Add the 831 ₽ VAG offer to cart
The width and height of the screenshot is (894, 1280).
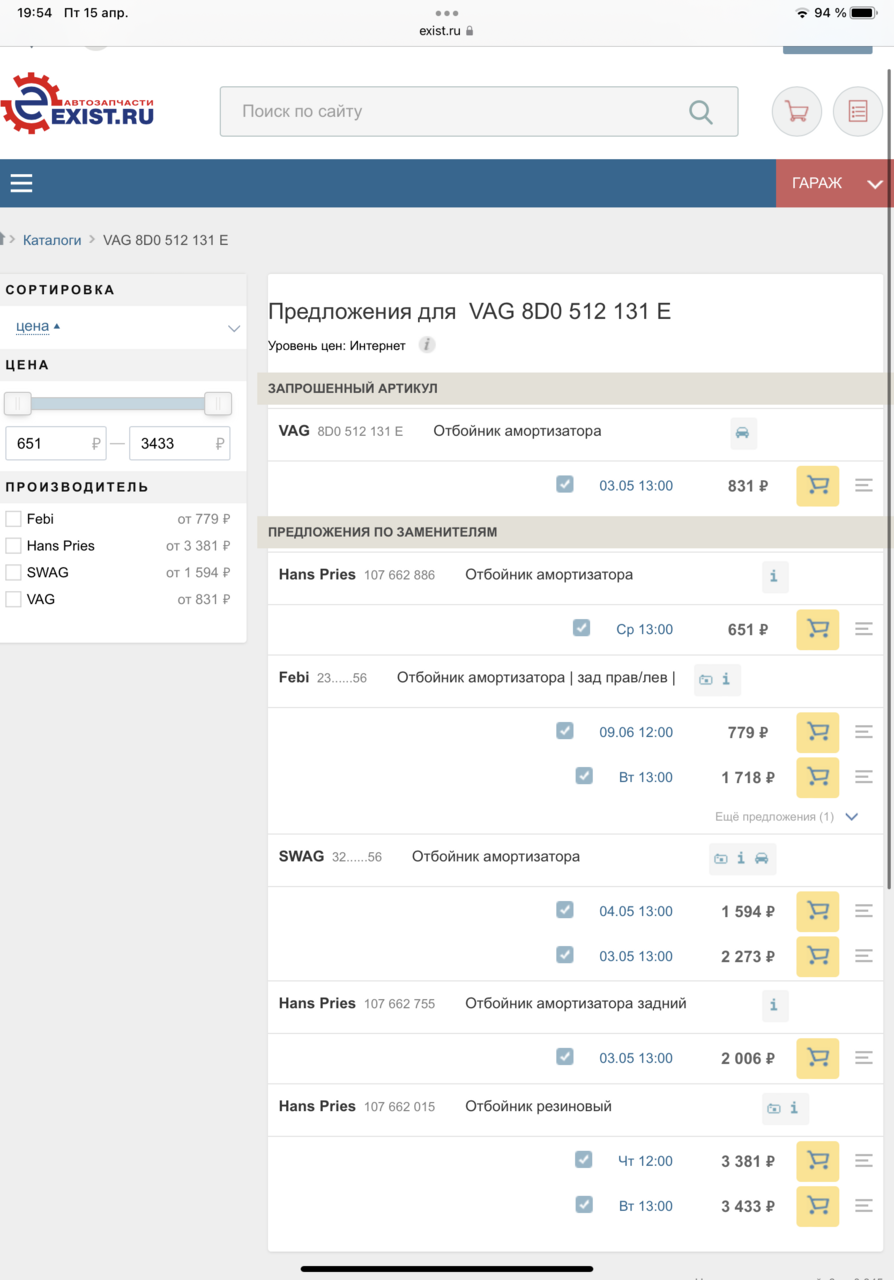coord(818,486)
